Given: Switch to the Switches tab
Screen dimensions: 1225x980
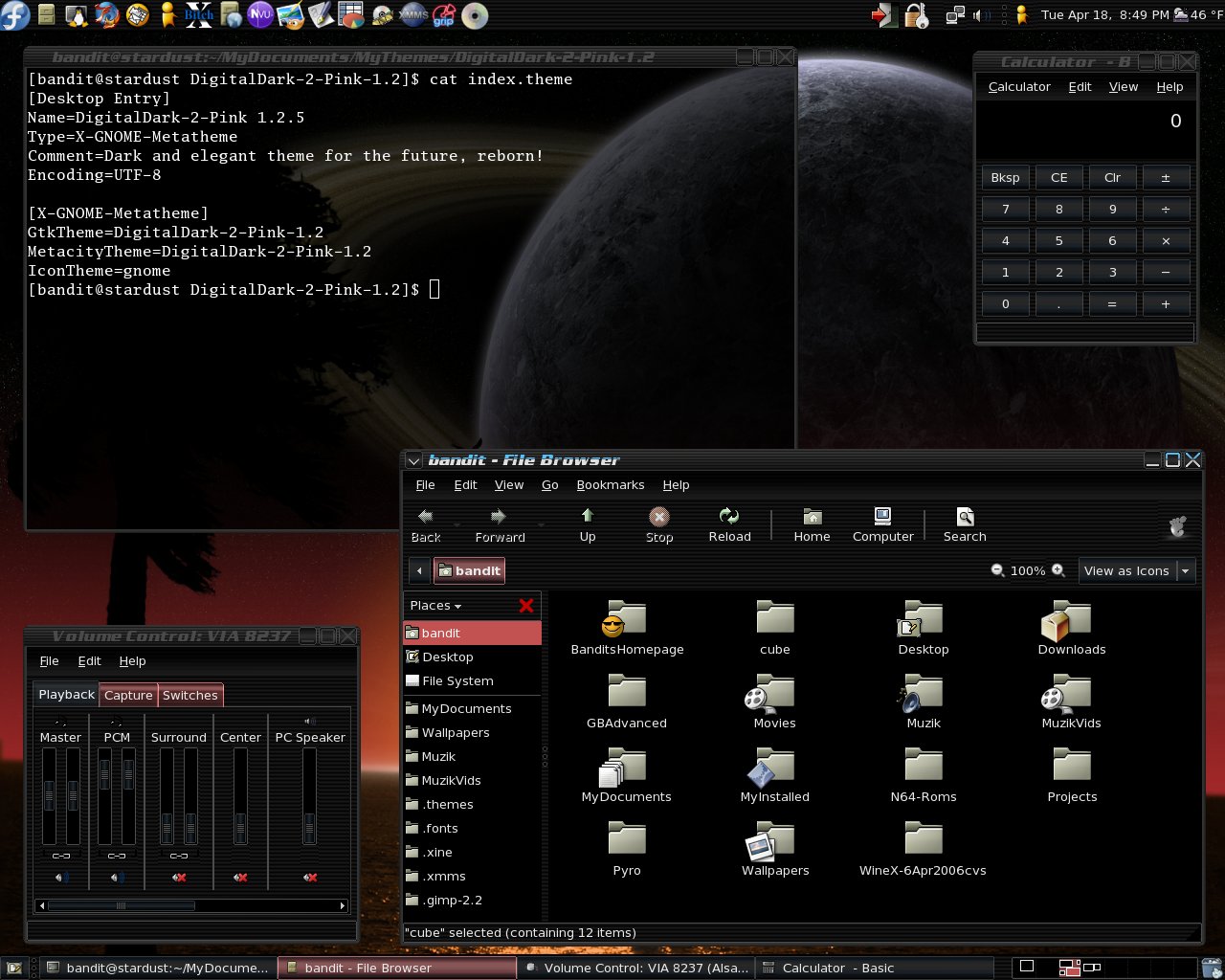Looking at the screenshot, I should click(x=189, y=695).
